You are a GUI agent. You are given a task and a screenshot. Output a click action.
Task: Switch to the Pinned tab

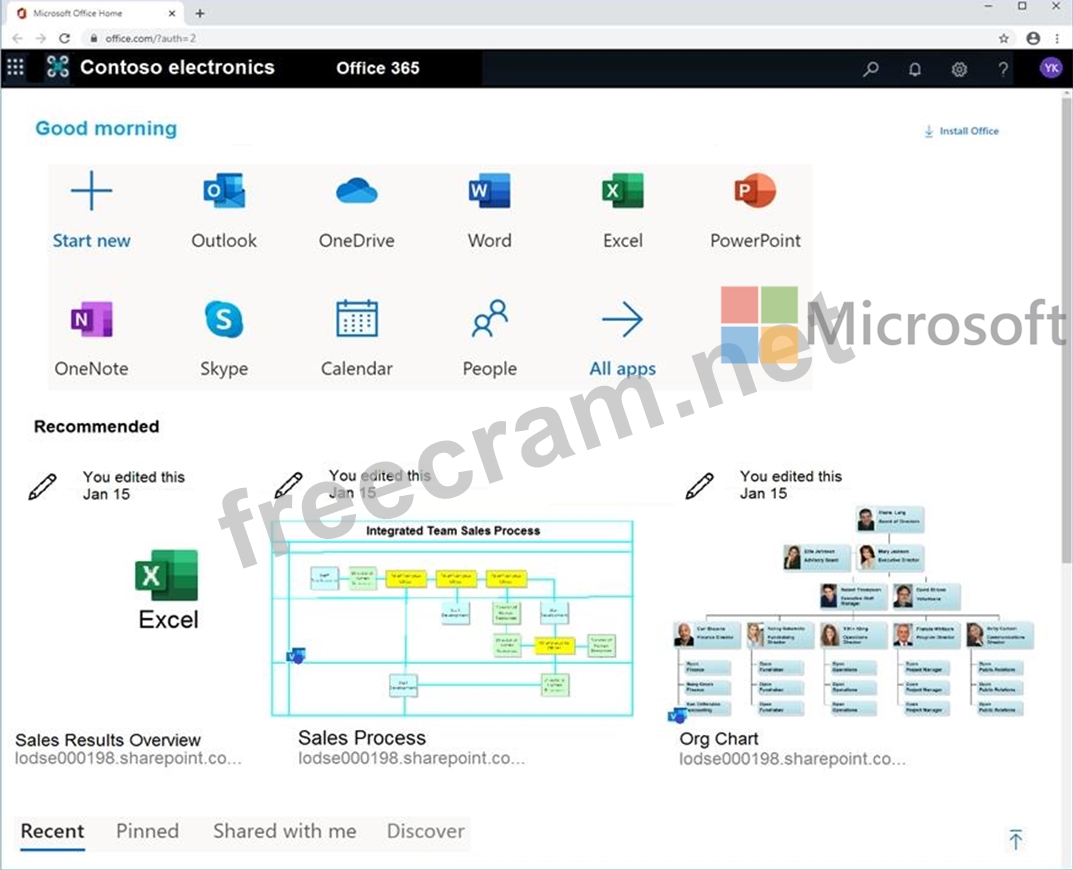pyautogui.click(x=147, y=831)
